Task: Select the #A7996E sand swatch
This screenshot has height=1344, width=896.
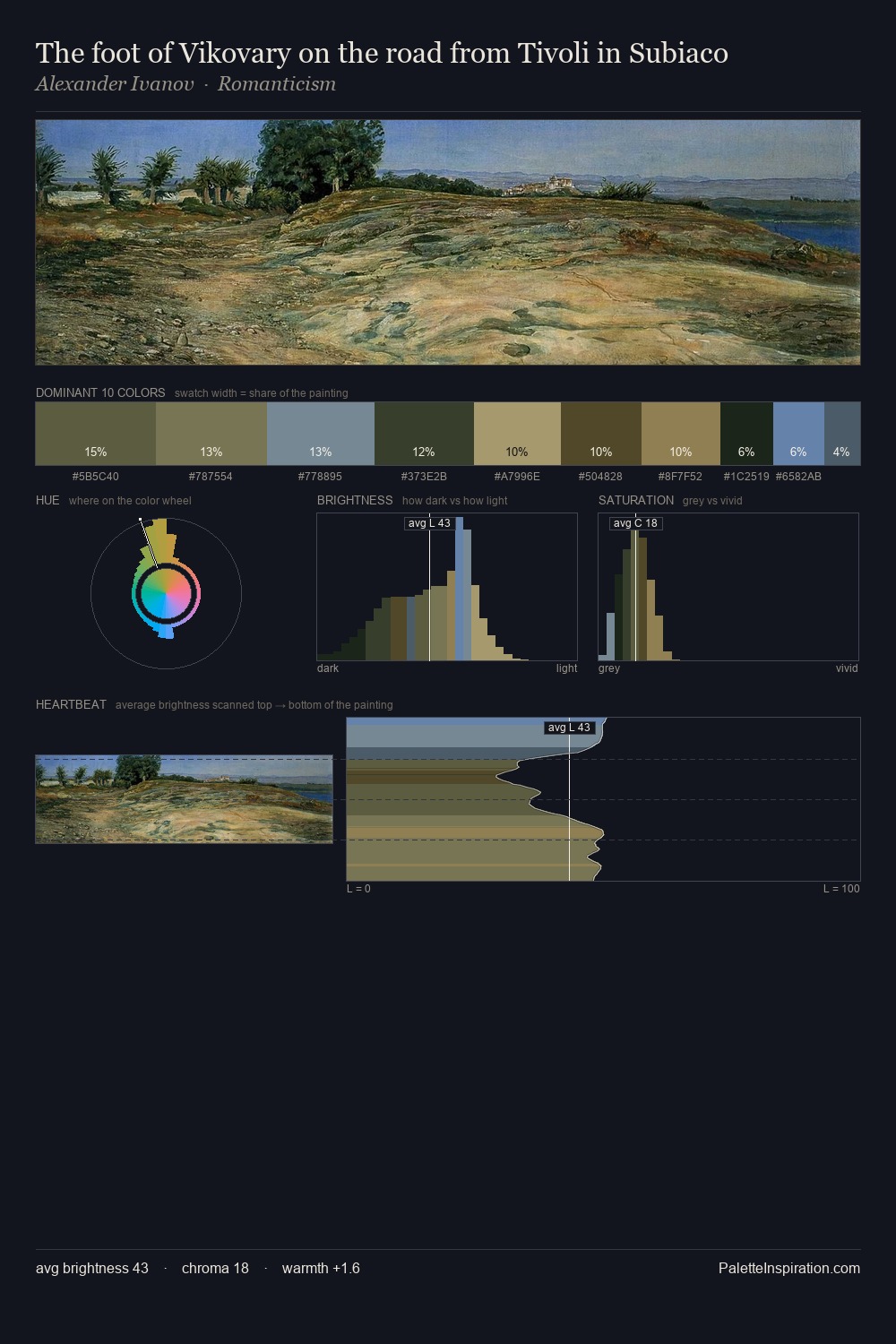Action: 517,434
